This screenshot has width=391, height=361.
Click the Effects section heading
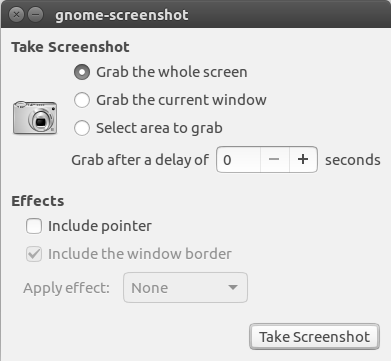[38, 201]
